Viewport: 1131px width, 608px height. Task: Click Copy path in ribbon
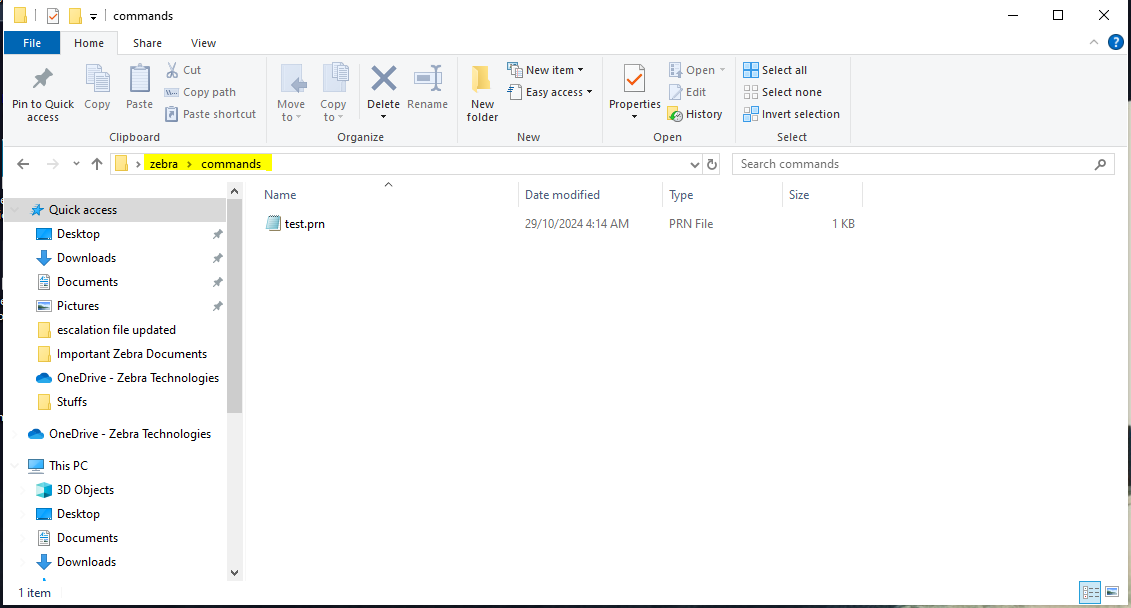(201, 92)
